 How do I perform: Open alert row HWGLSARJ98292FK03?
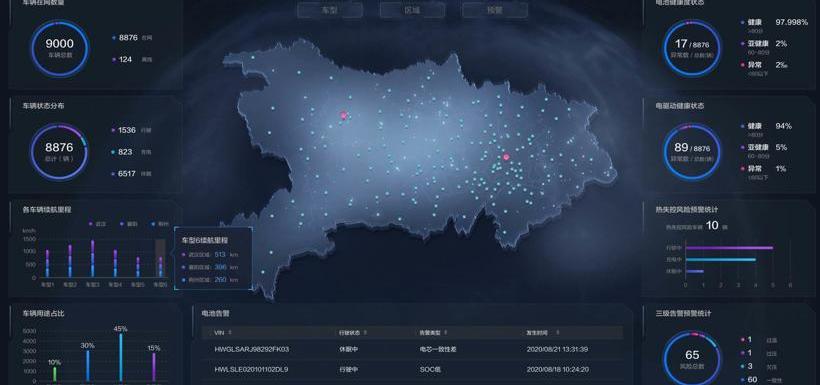[412, 349]
